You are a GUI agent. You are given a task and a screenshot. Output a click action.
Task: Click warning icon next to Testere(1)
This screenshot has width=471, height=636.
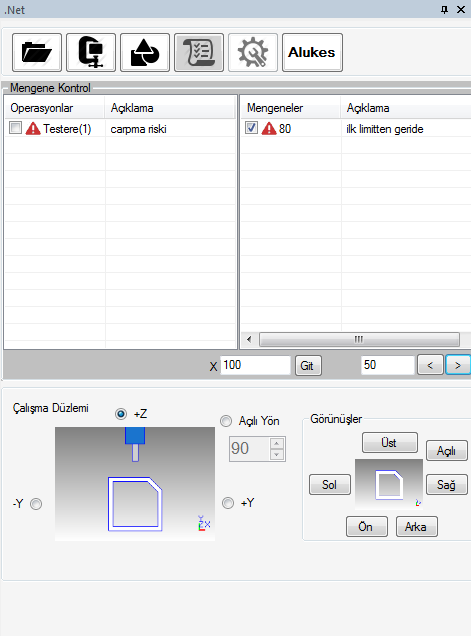point(33,129)
